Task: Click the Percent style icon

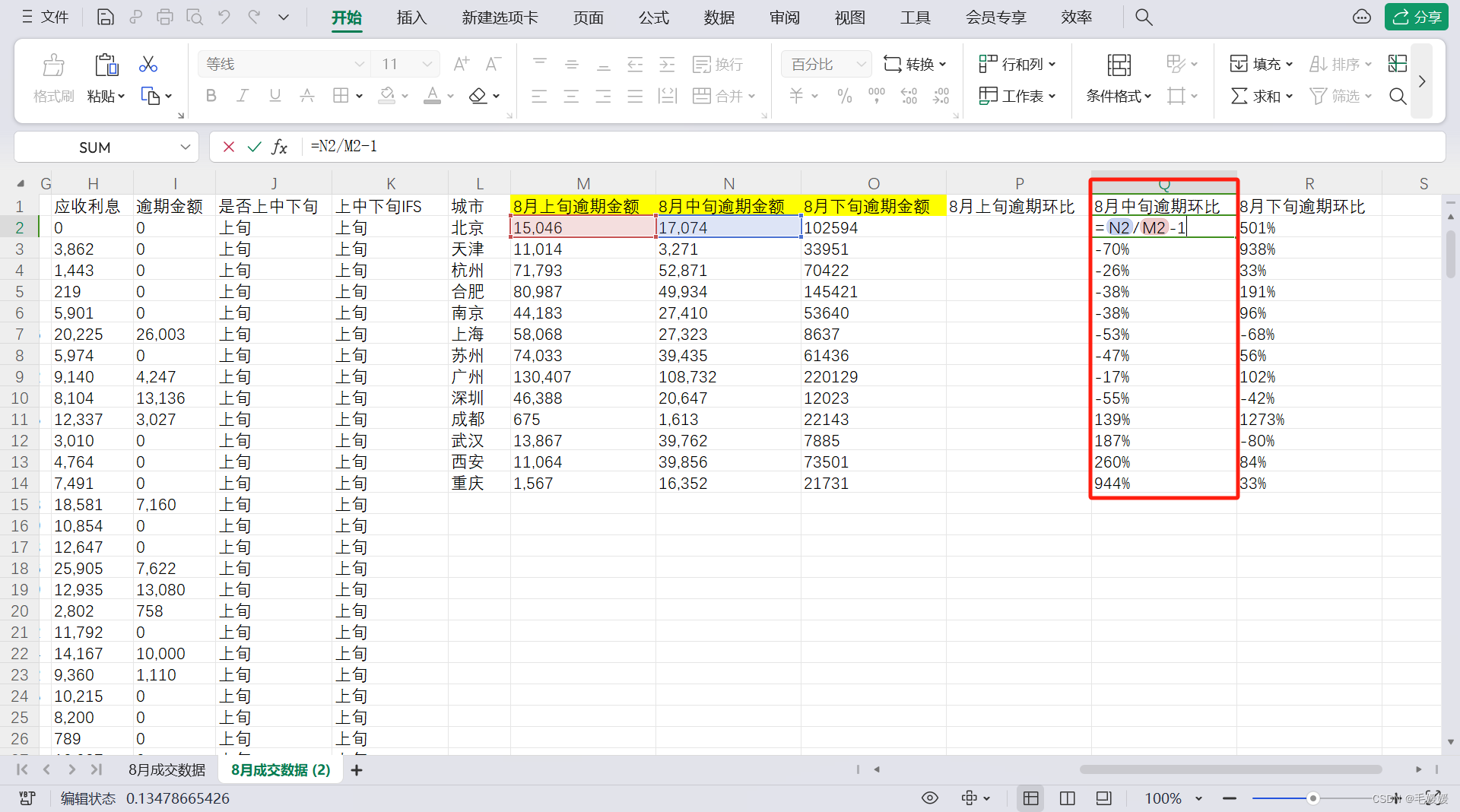Action: (844, 96)
